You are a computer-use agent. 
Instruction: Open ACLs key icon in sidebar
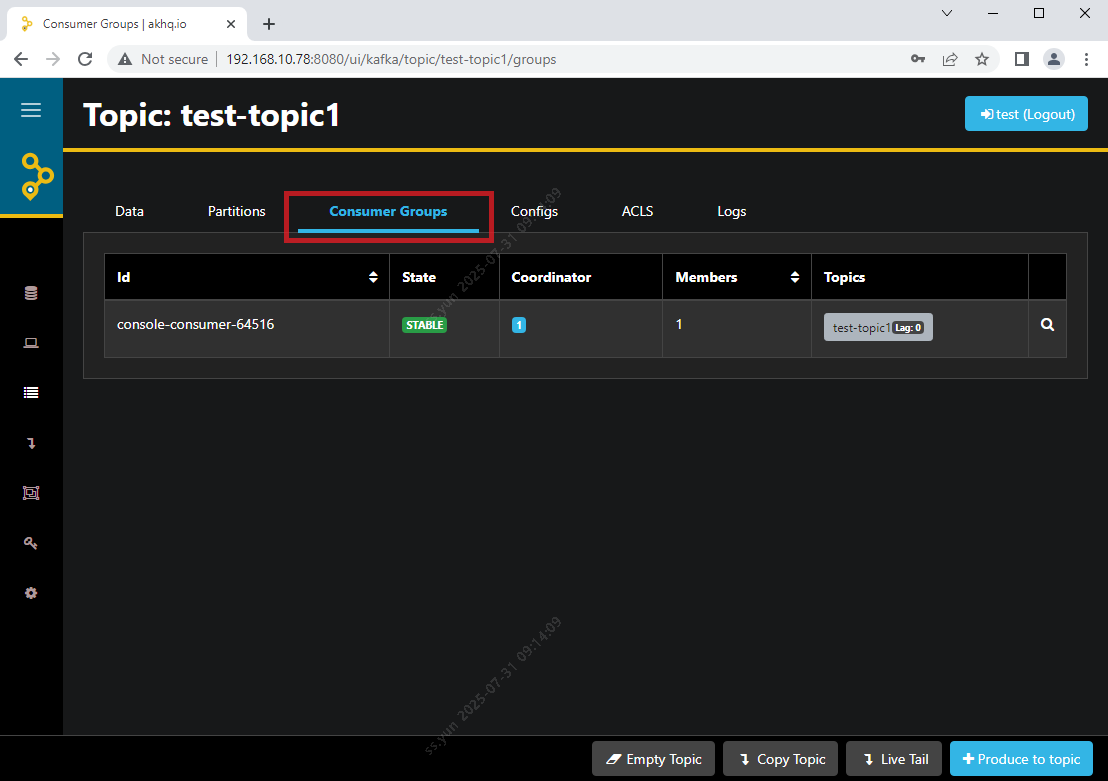[x=31, y=543]
